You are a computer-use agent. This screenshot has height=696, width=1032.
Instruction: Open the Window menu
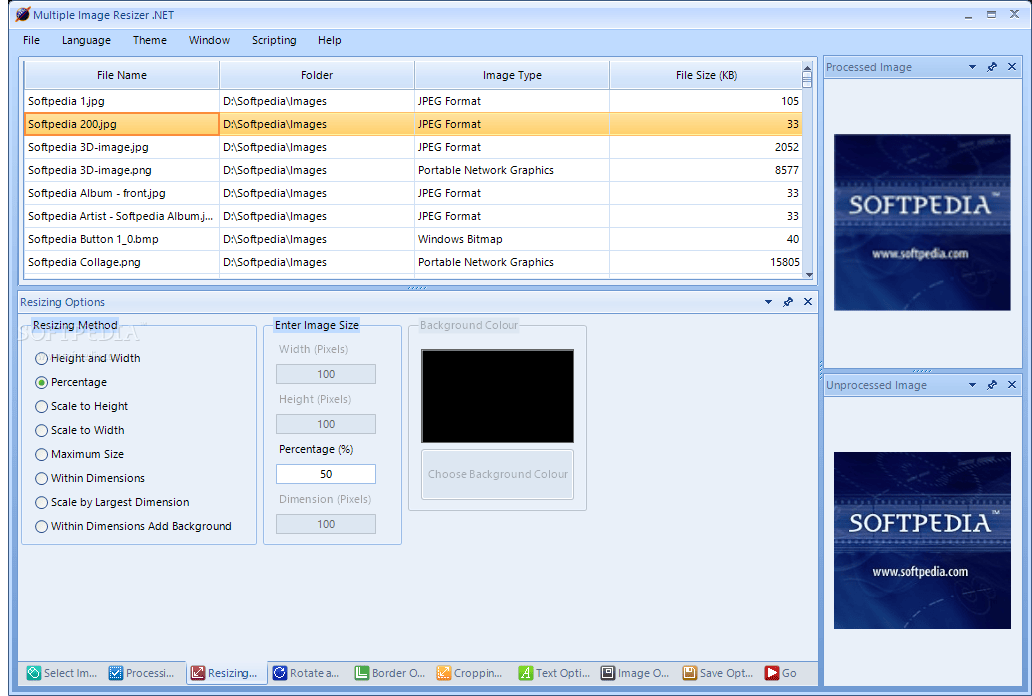pos(209,40)
